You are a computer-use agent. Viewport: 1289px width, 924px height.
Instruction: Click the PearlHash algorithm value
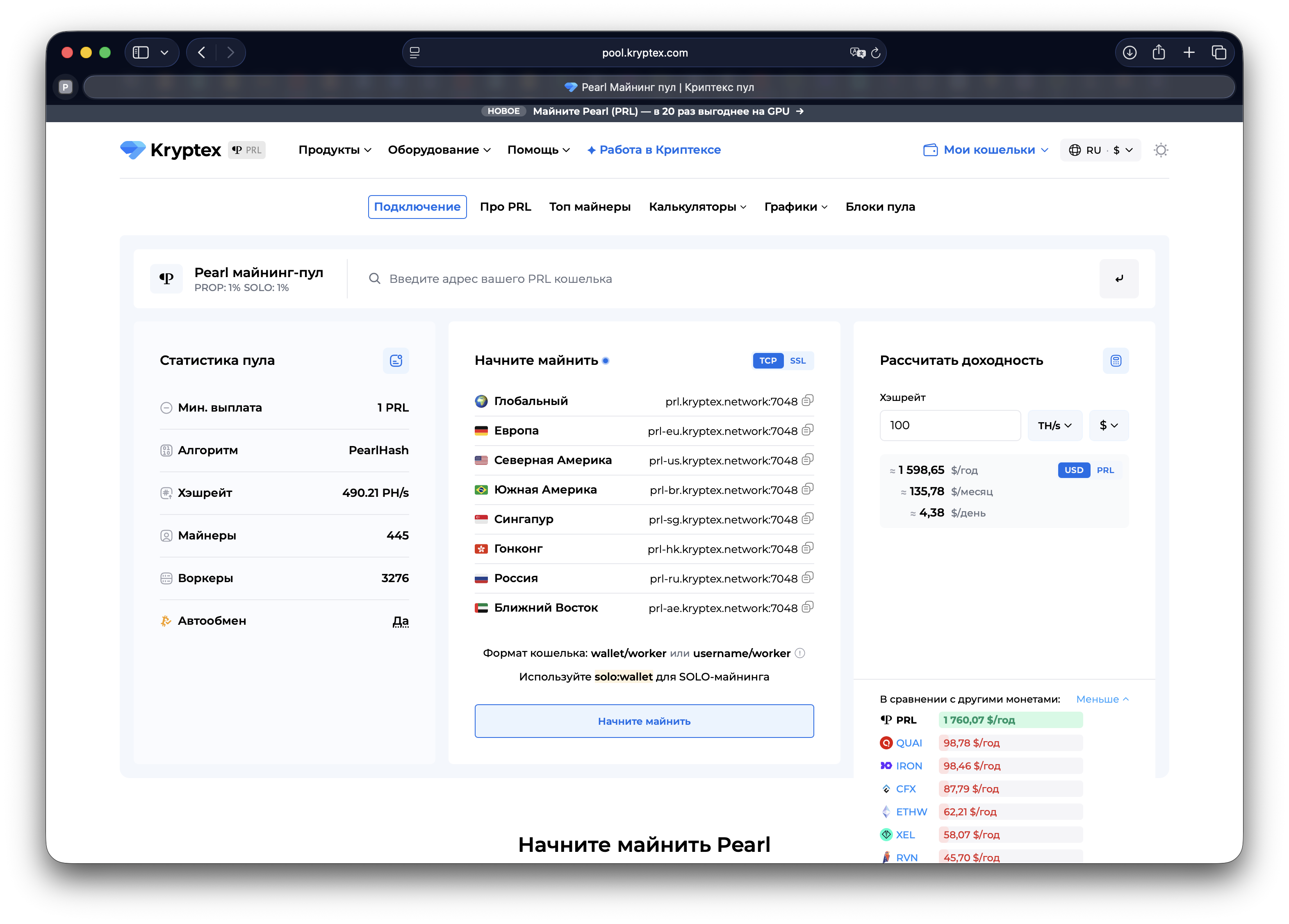pyautogui.click(x=378, y=450)
